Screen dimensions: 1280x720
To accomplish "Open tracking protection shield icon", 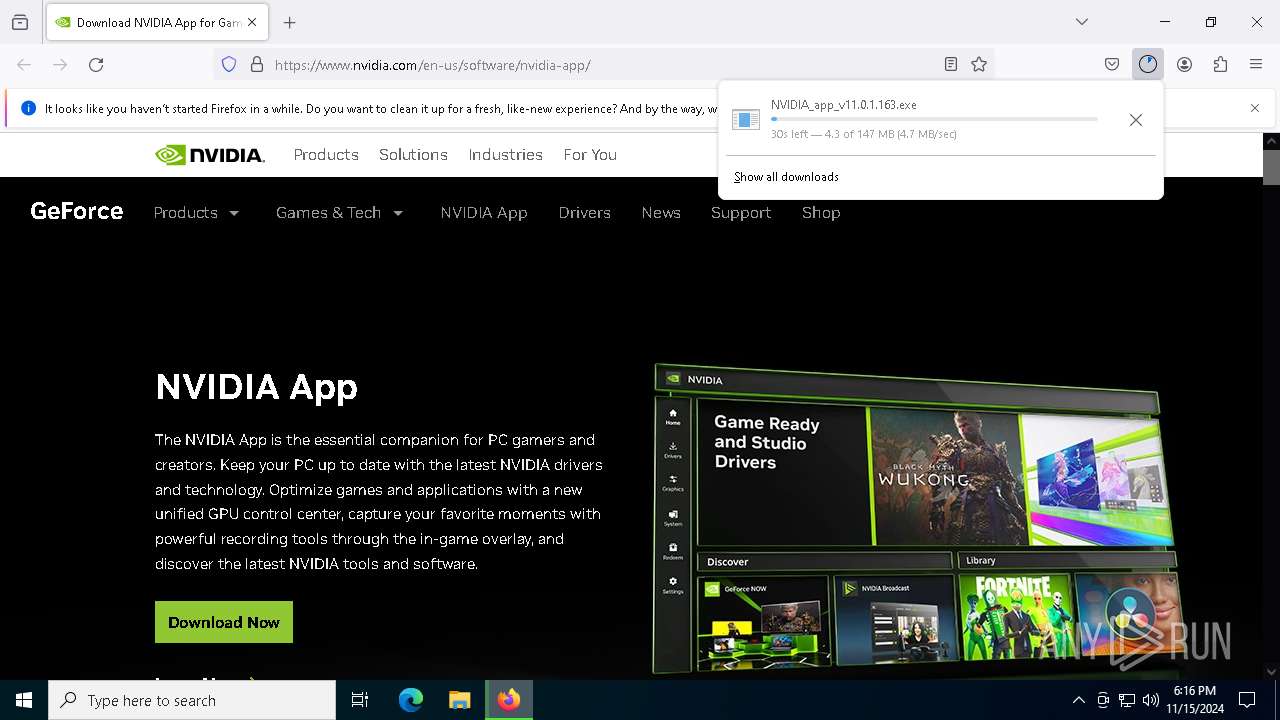I will [x=229, y=64].
